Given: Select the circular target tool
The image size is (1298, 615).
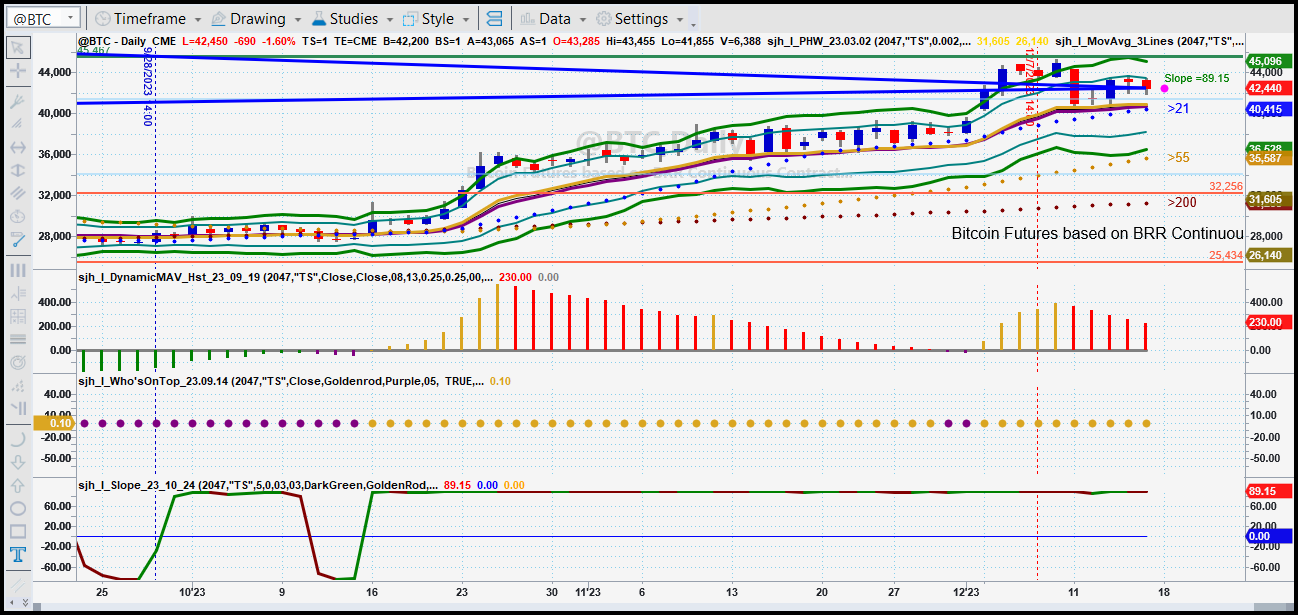Looking at the screenshot, I should coord(18,362).
